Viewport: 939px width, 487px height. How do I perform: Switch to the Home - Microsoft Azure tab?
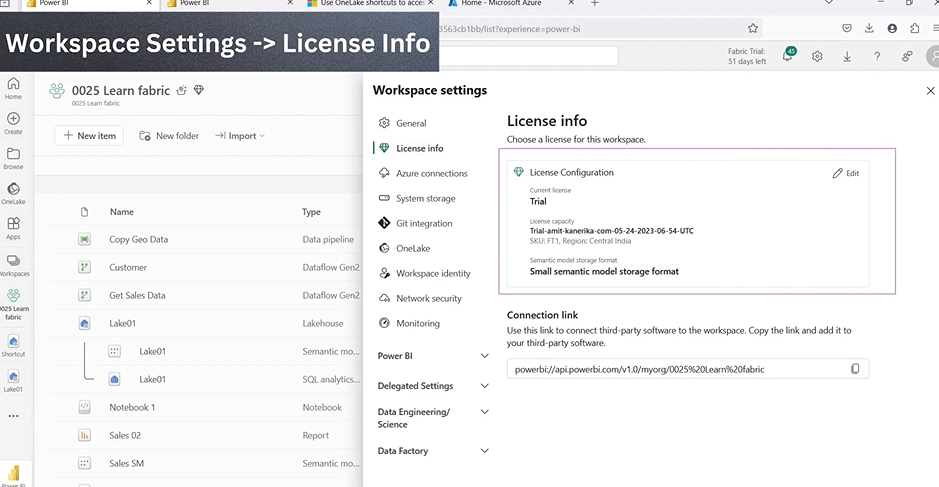coord(501,4)
